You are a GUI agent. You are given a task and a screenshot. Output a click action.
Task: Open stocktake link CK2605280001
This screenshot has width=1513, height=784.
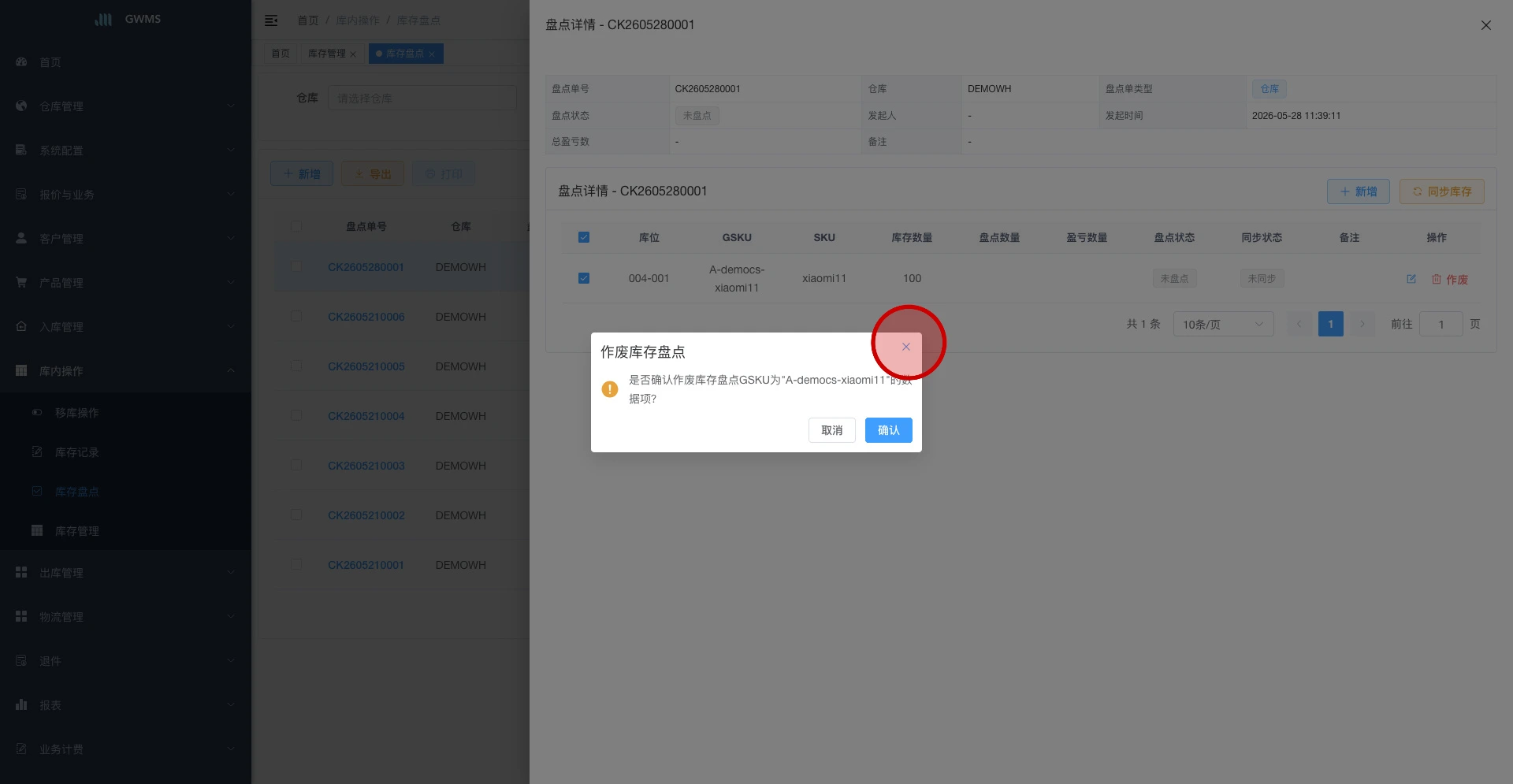[x=366, y=267]
